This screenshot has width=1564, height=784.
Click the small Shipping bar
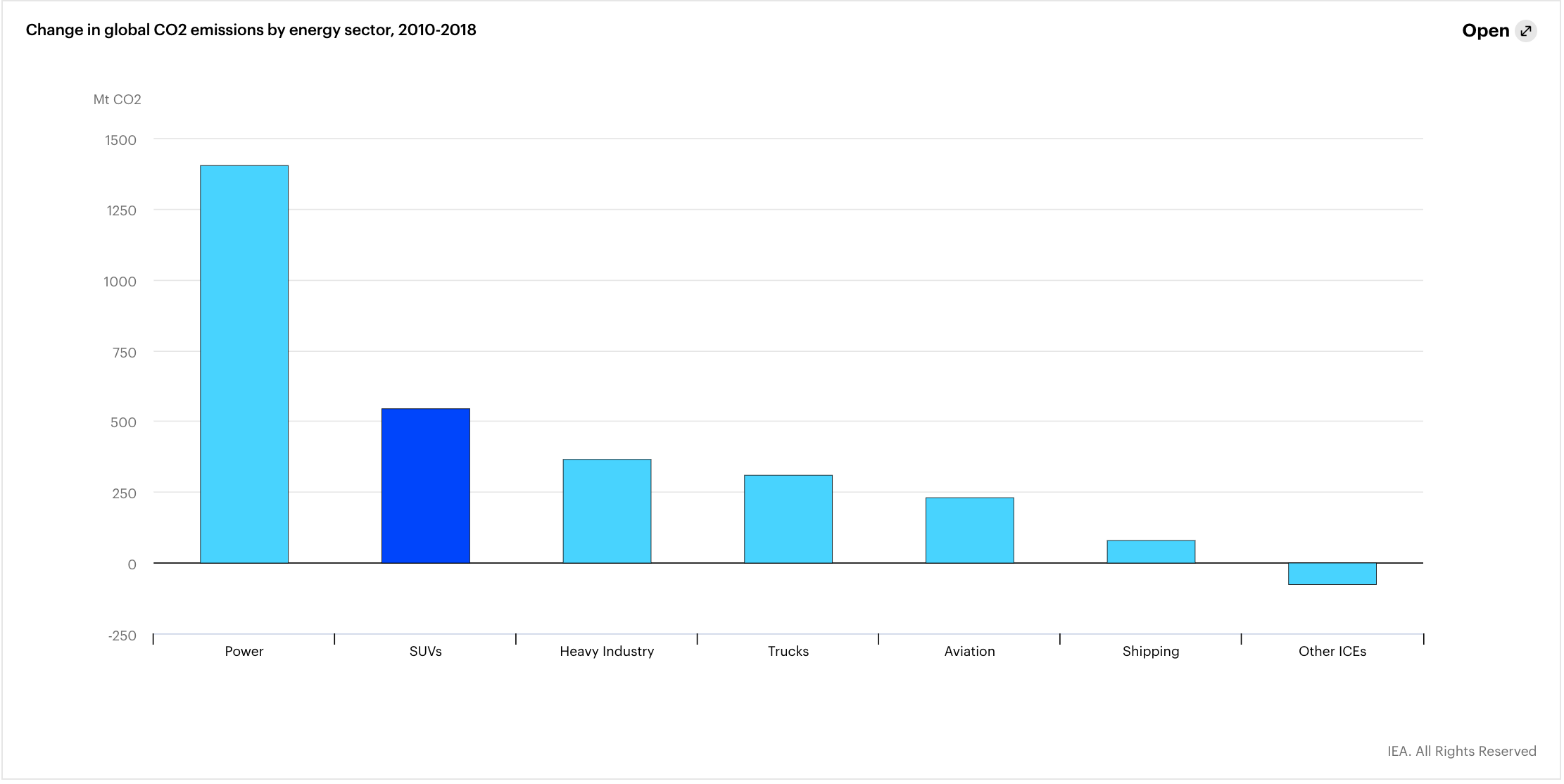point(1150,552)
